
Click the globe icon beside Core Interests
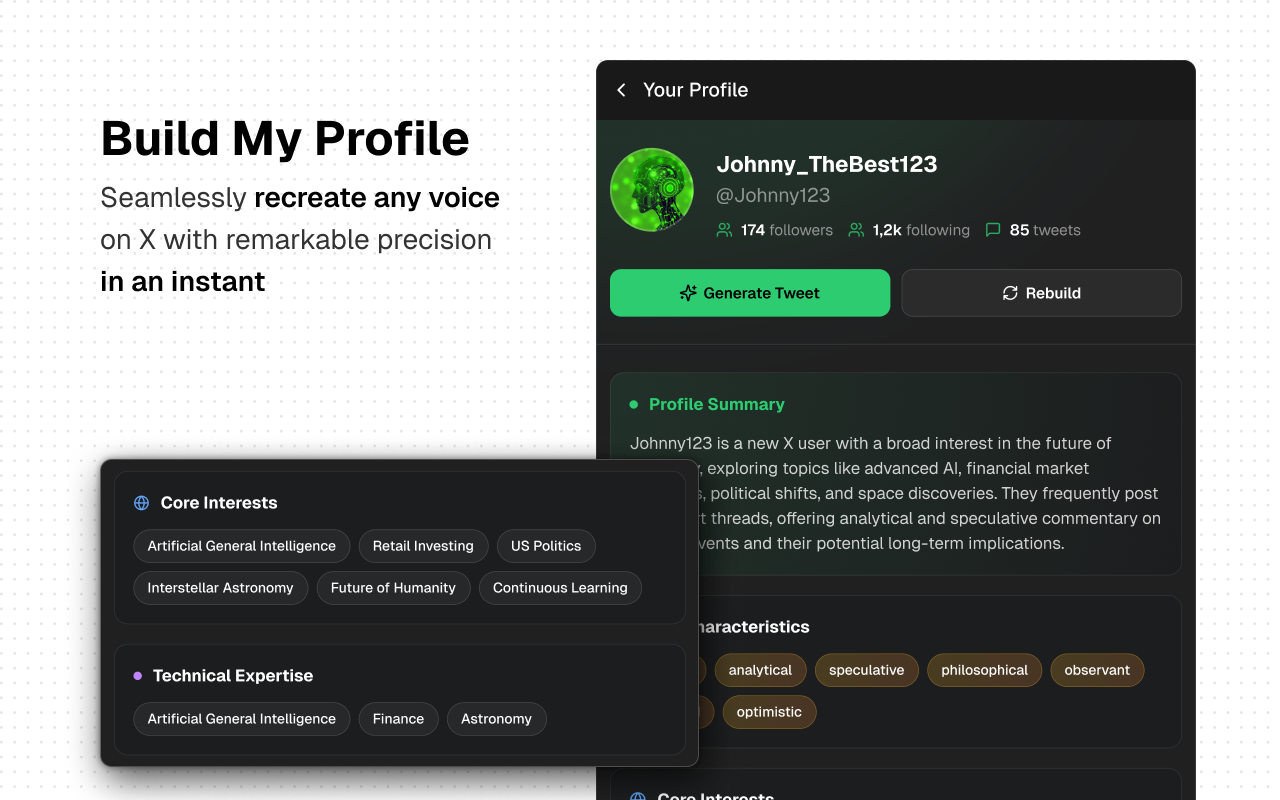[x=142, y=503]
